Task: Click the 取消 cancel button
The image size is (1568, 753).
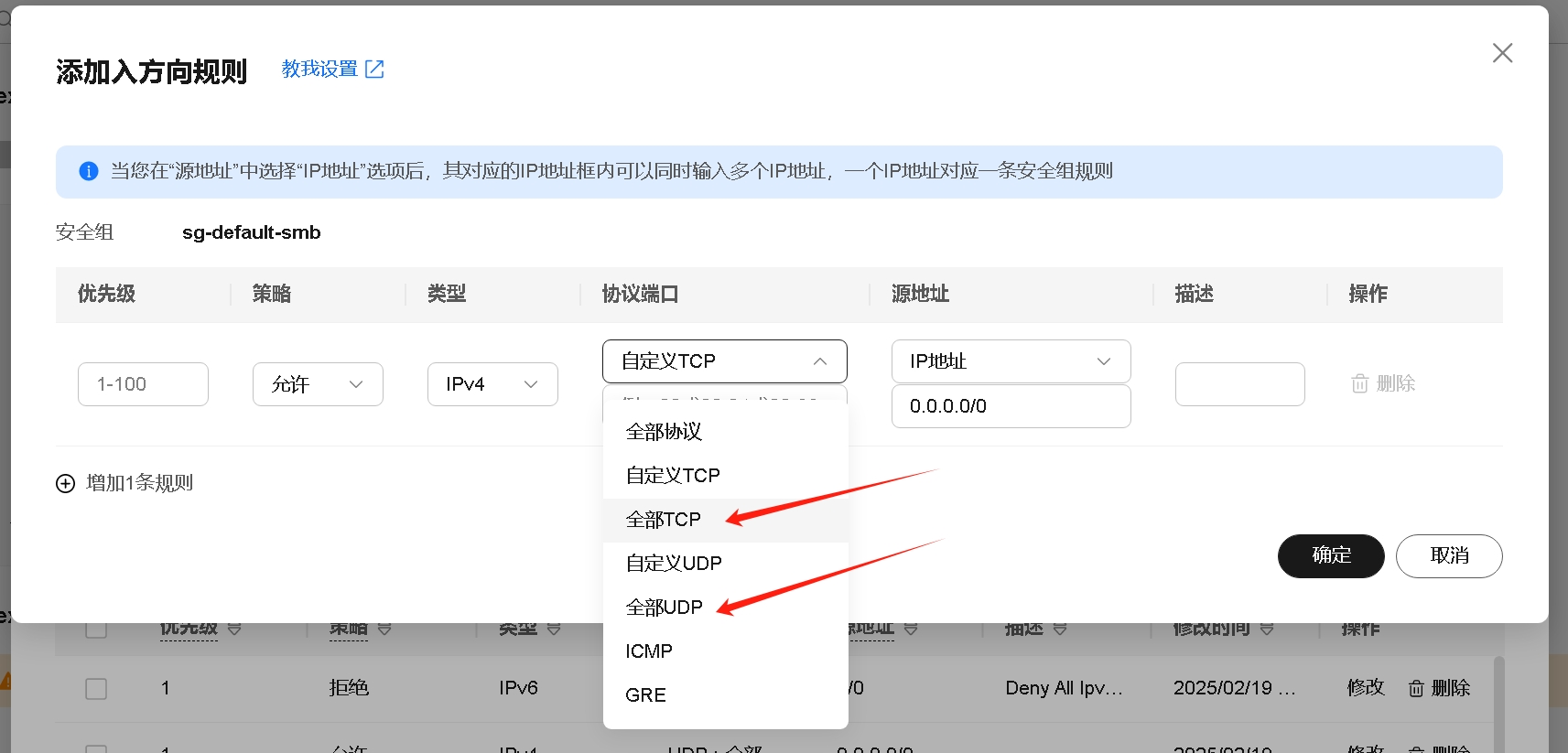Action: [x=1448, y=556]
